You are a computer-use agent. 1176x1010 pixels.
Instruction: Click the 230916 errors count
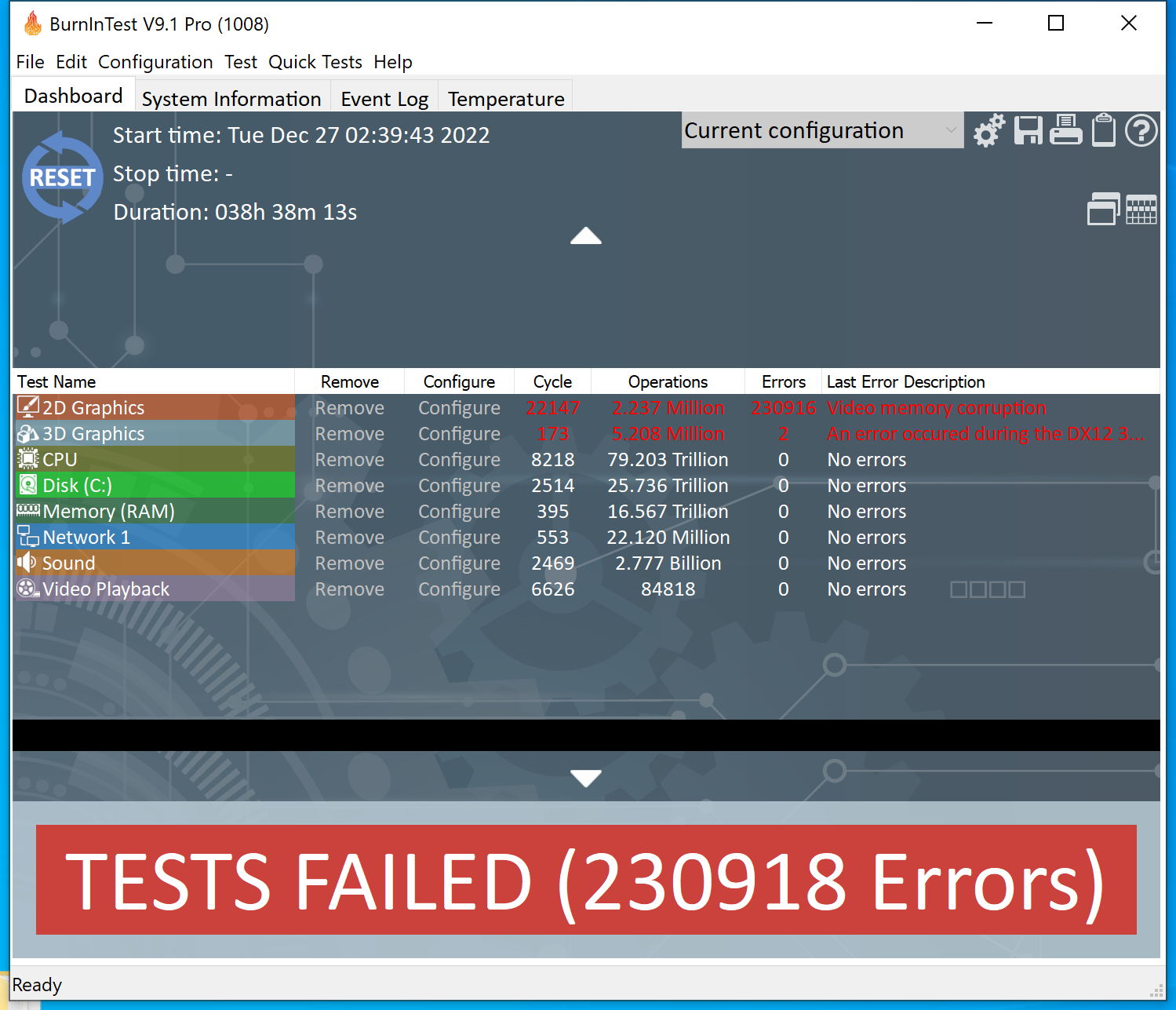[x=783, y=408]
